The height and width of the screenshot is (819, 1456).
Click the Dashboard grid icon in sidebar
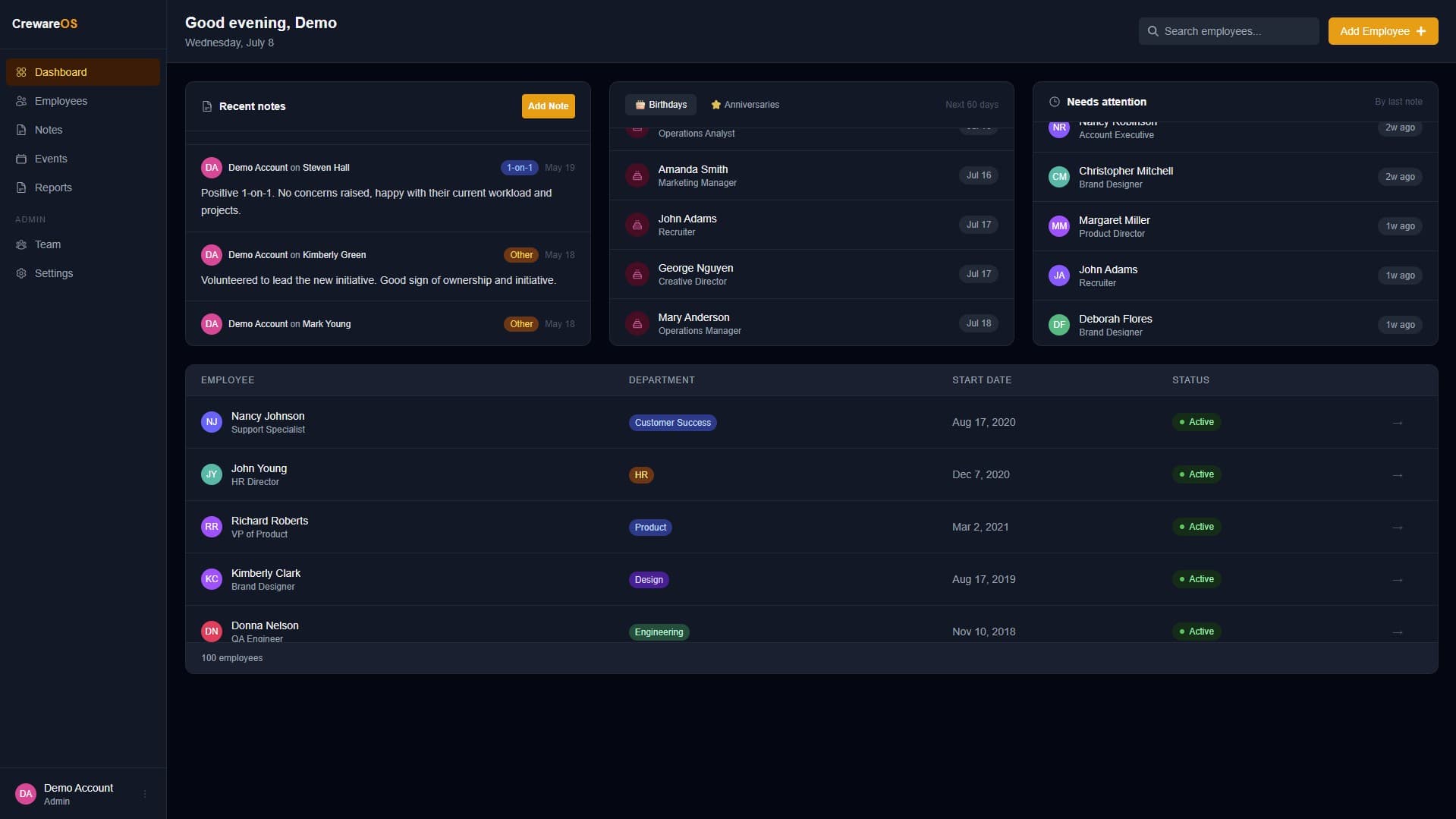coord(21,72)
